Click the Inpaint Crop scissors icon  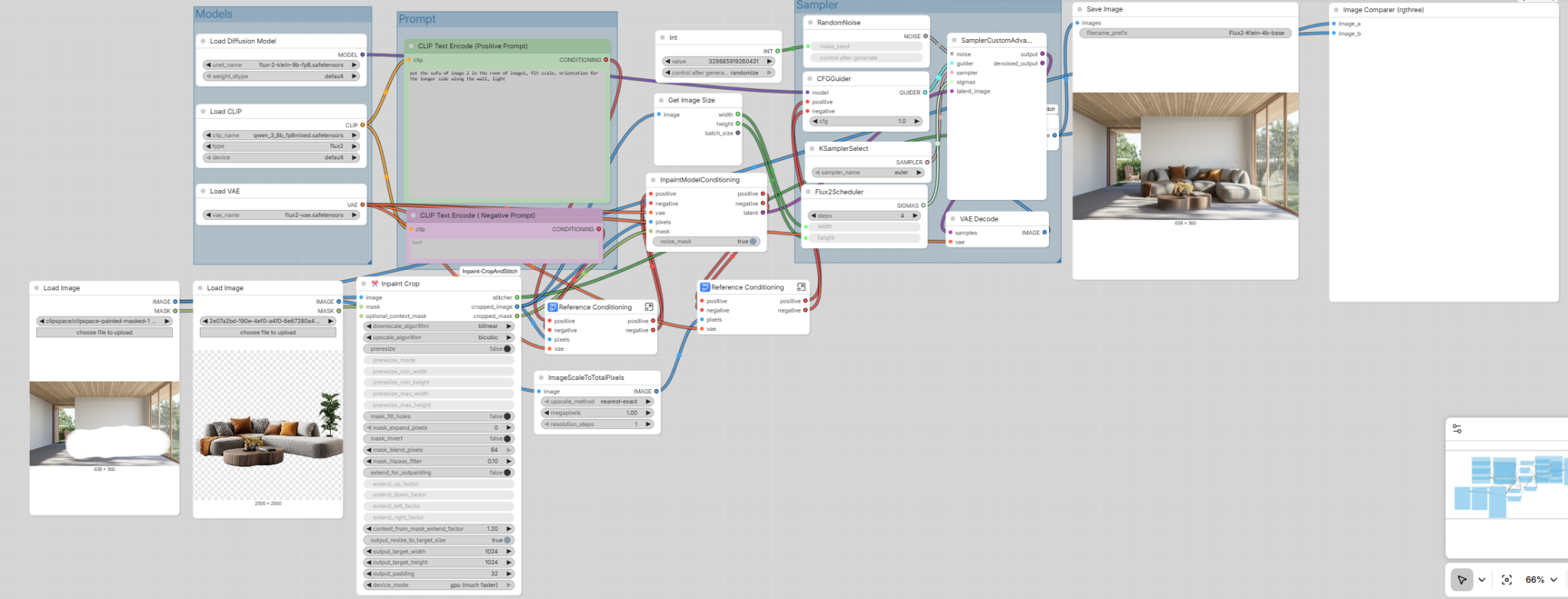[375, 283]
